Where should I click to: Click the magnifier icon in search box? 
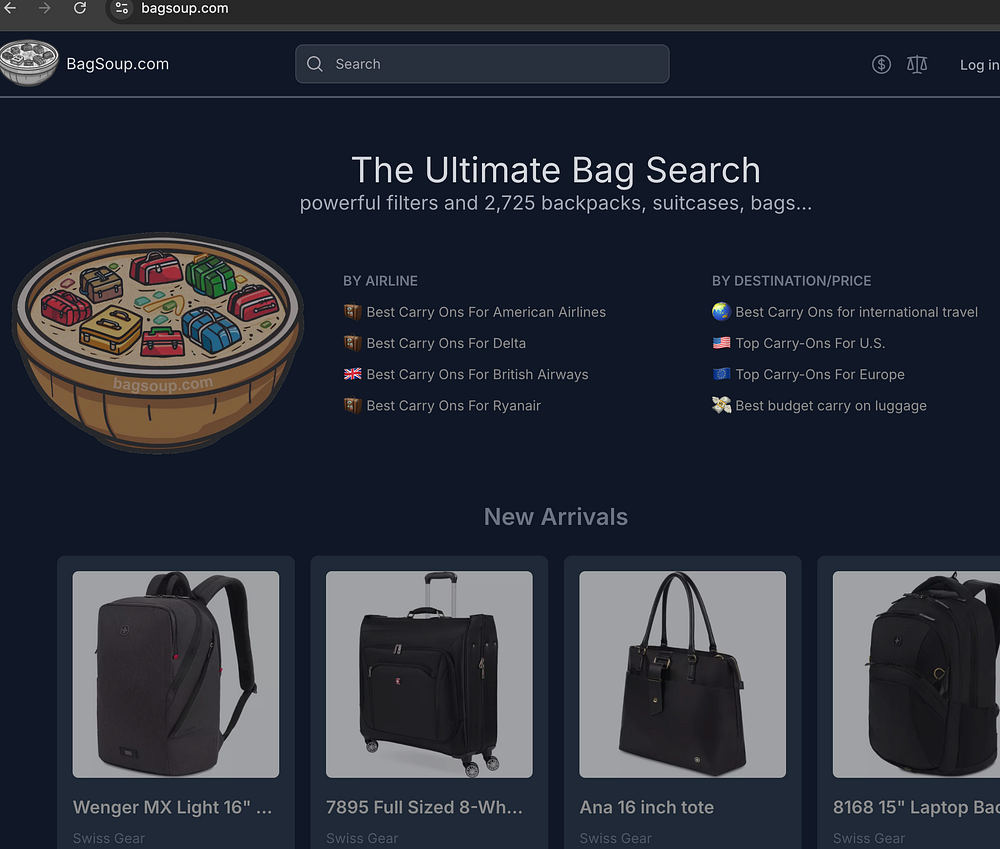(315, 64)
